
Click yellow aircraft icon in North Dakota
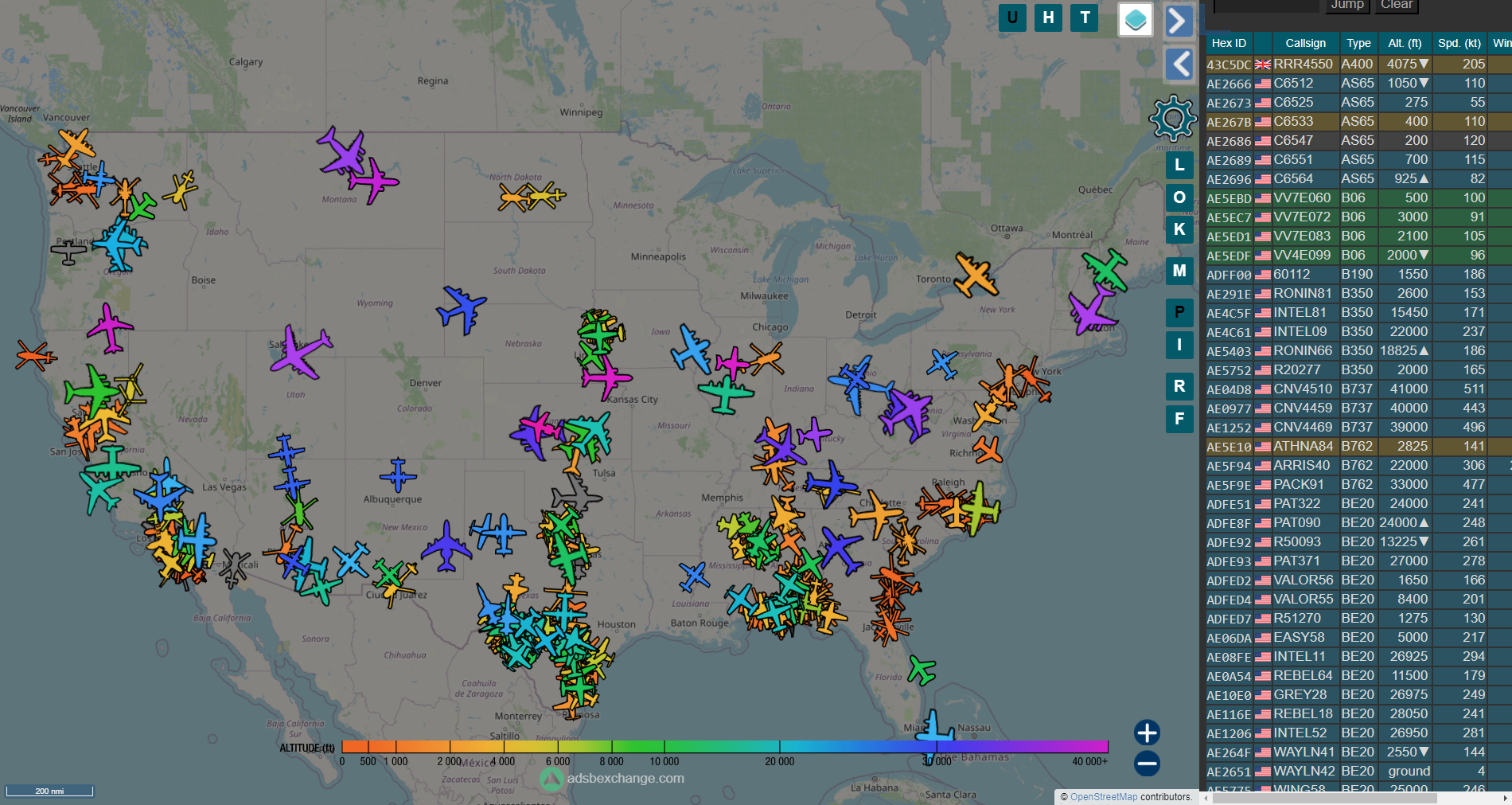[x=548, y=193]
